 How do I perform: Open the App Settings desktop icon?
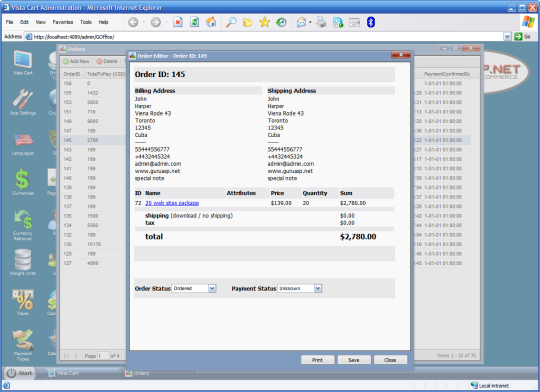(23, 102)
